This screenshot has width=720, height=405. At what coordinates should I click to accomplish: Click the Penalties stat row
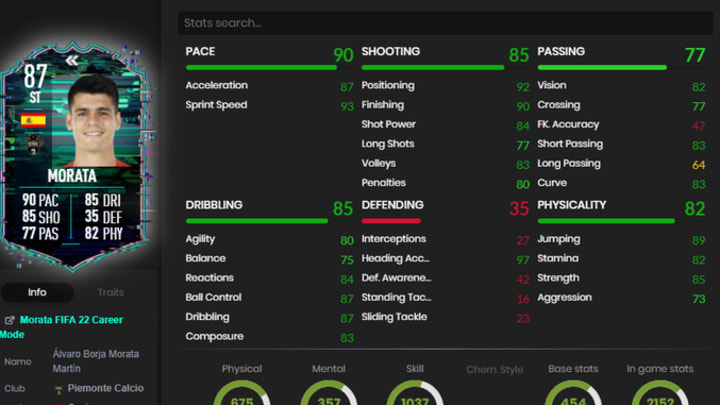tap(445, 183)
